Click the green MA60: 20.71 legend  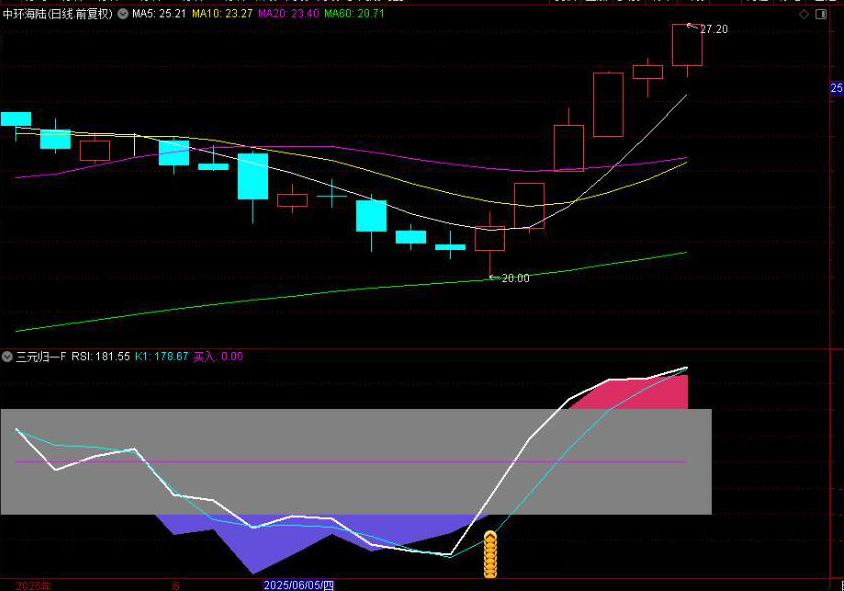coord(355,15)
